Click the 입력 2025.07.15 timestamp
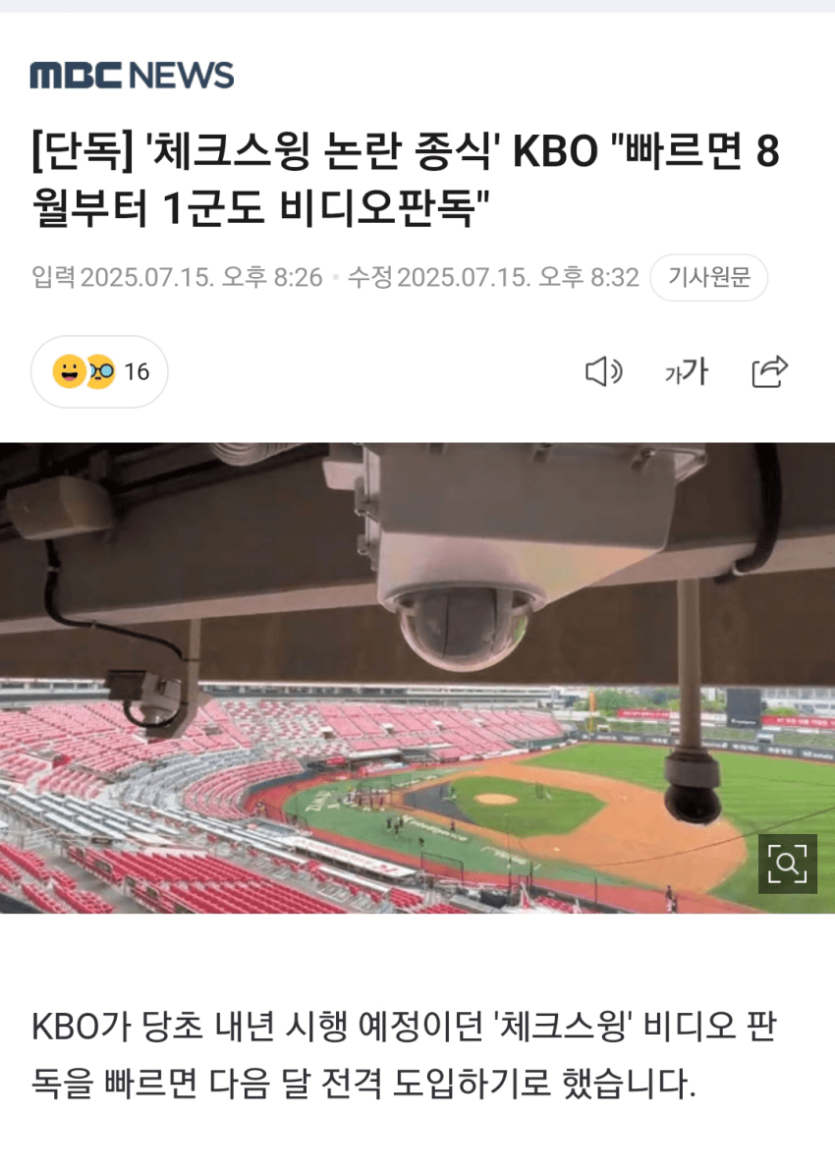 pyautogui.click(x=177, y=278)
